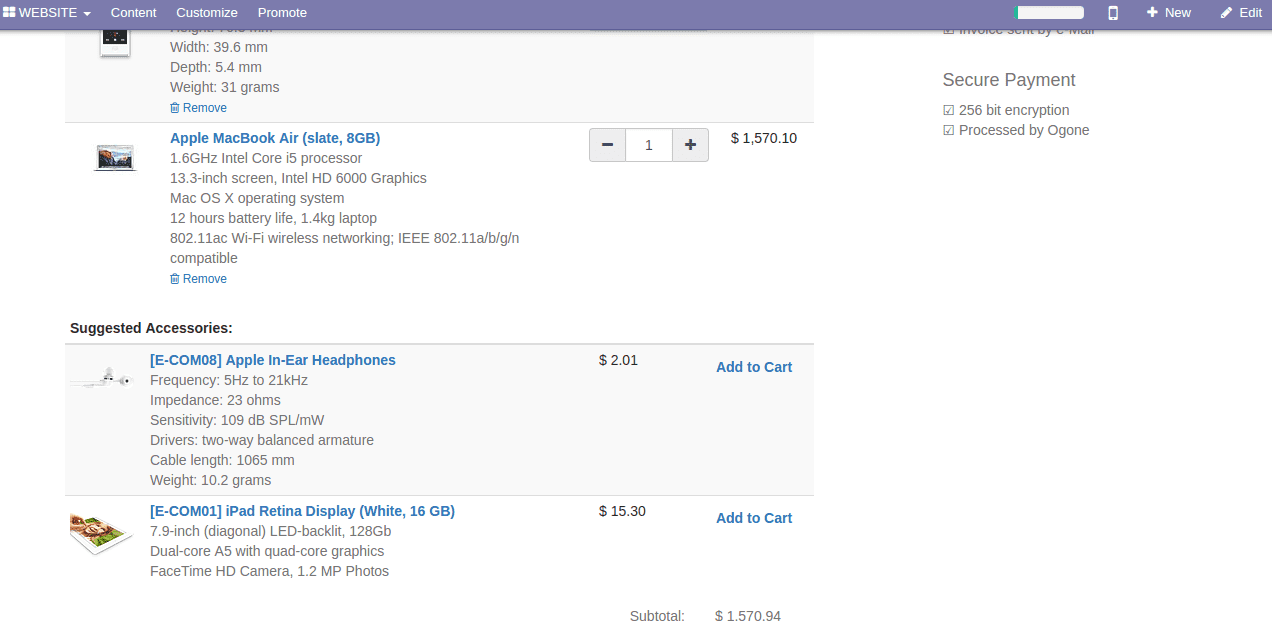Click the $ 15.30 iPad price
This screenshot has height=621, width=1272.
[622, 511]
